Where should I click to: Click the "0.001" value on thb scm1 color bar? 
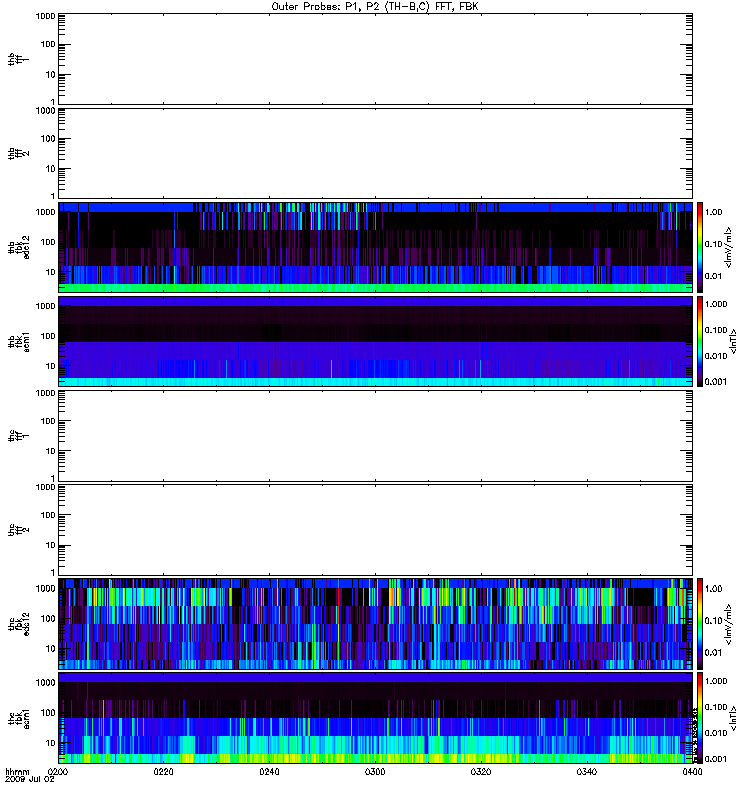point(716,382)
